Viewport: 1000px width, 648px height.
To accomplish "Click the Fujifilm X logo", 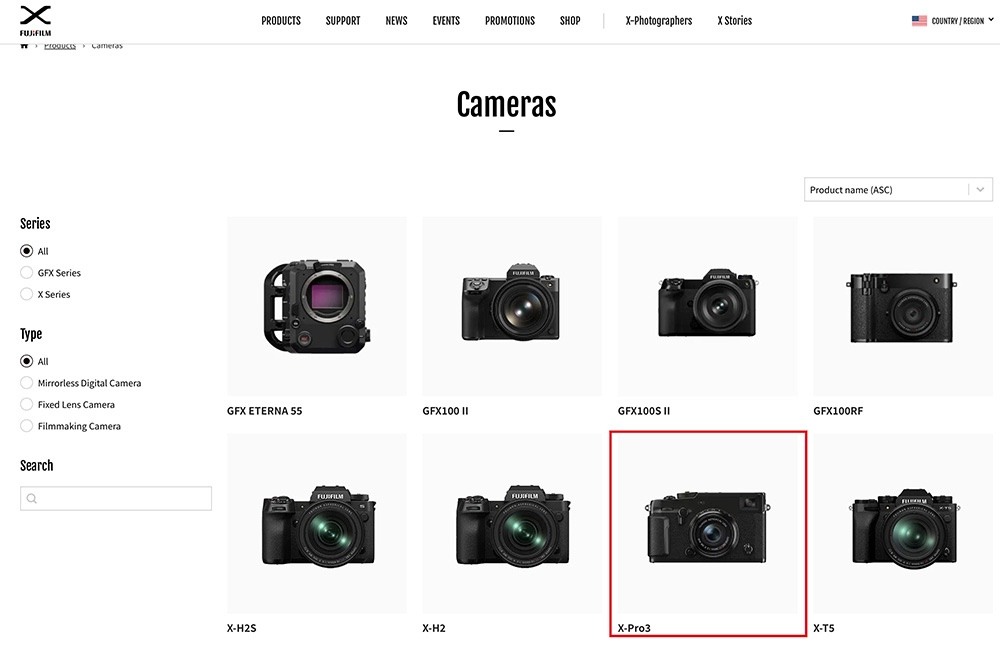I will (x=35, y=21).
